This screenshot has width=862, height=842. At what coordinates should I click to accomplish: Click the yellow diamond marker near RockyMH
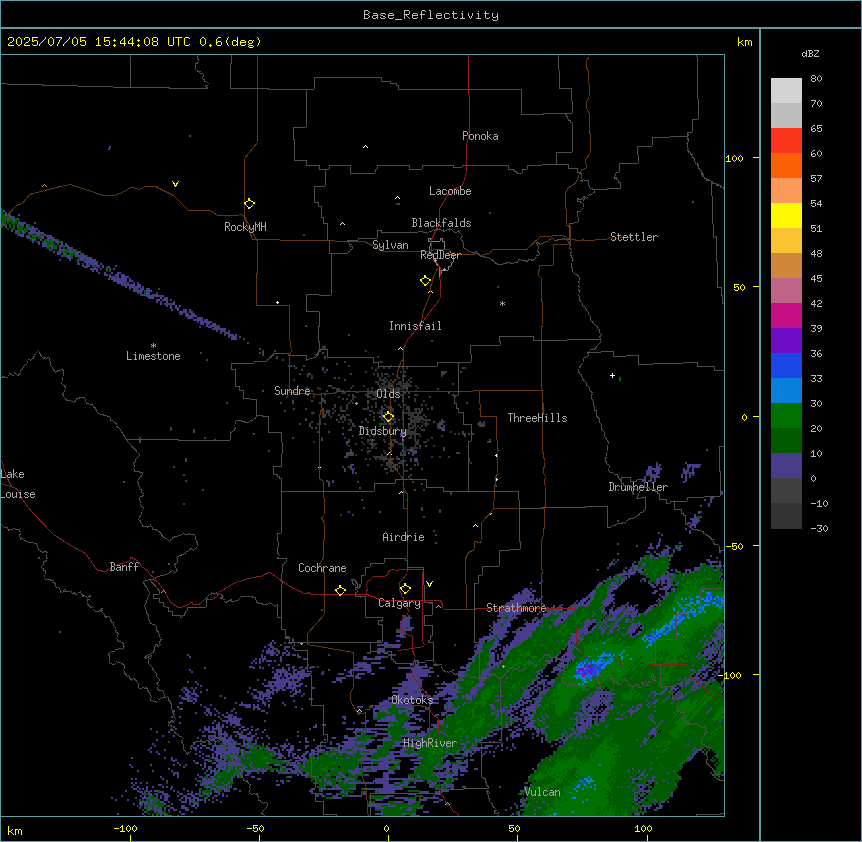[249, 204]
